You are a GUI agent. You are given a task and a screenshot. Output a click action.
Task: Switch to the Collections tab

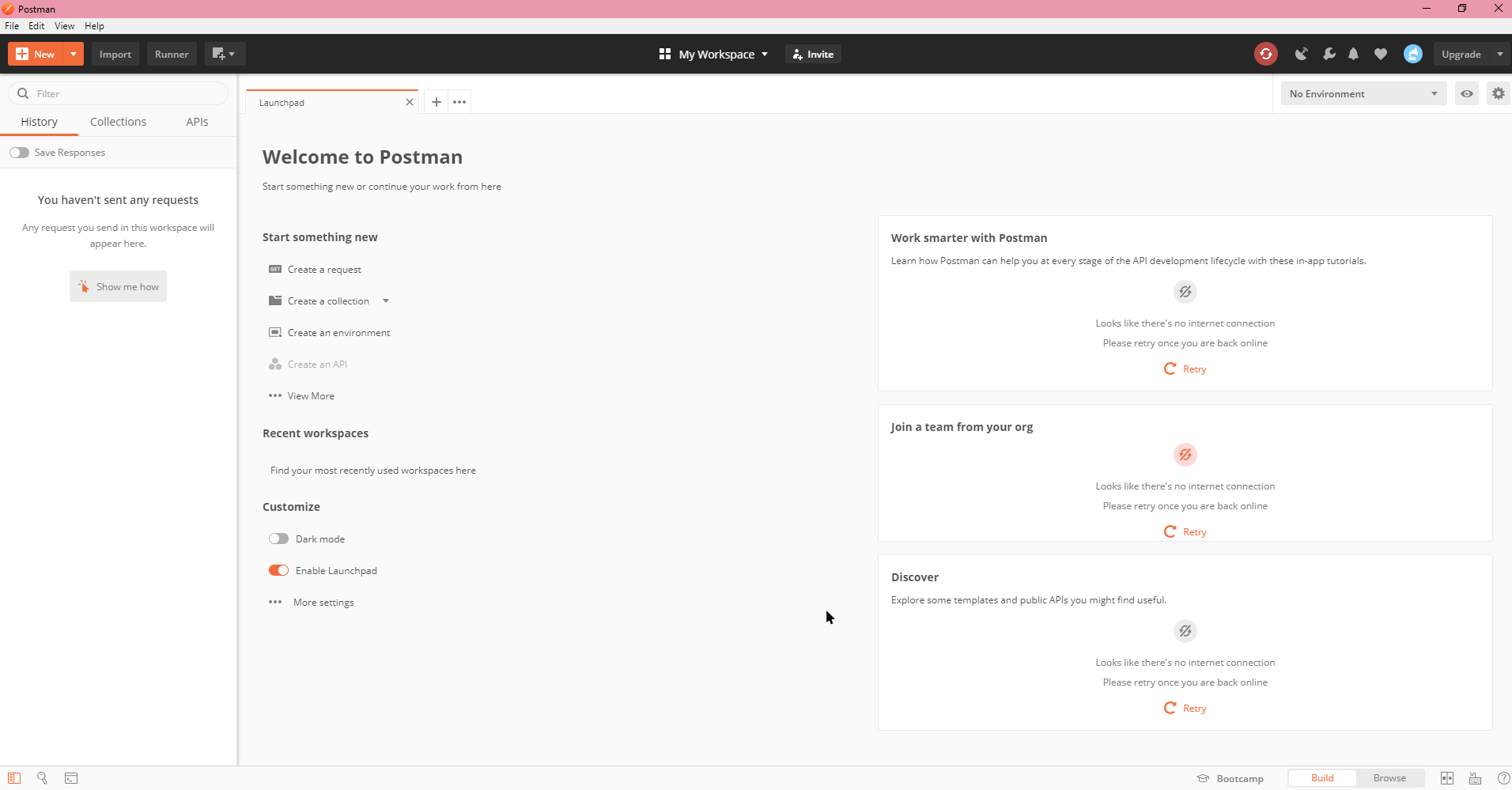click(118, 121)
